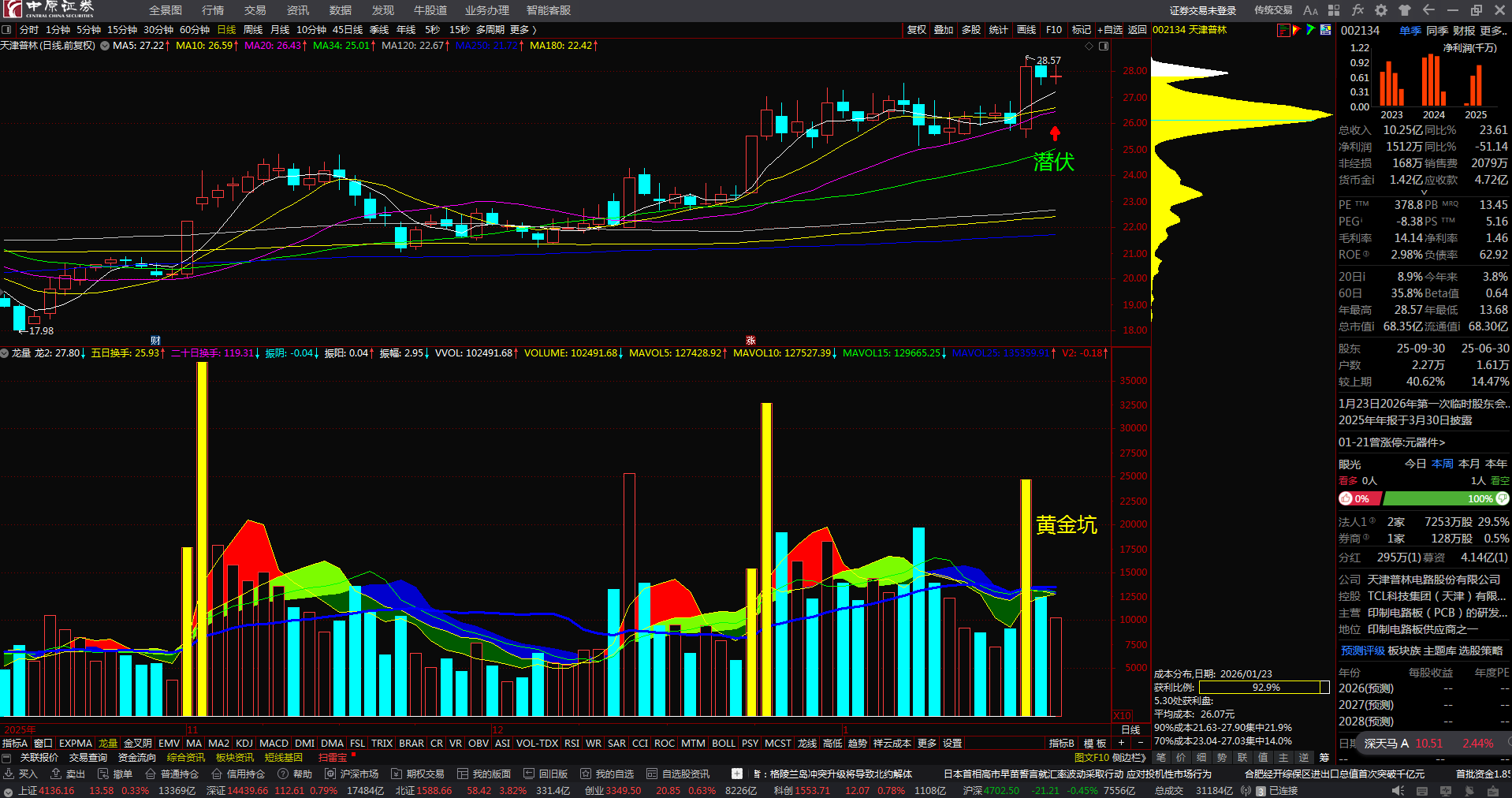Click the back arrow icon in title bar

[1428, 10]
